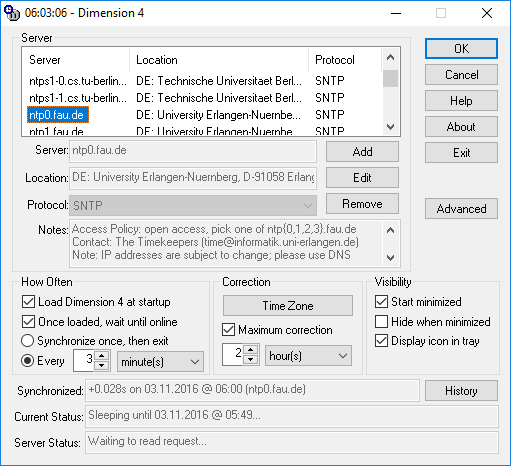Click the Dimension 4 title bar icon
511x466 pixels.
point(12,13)
